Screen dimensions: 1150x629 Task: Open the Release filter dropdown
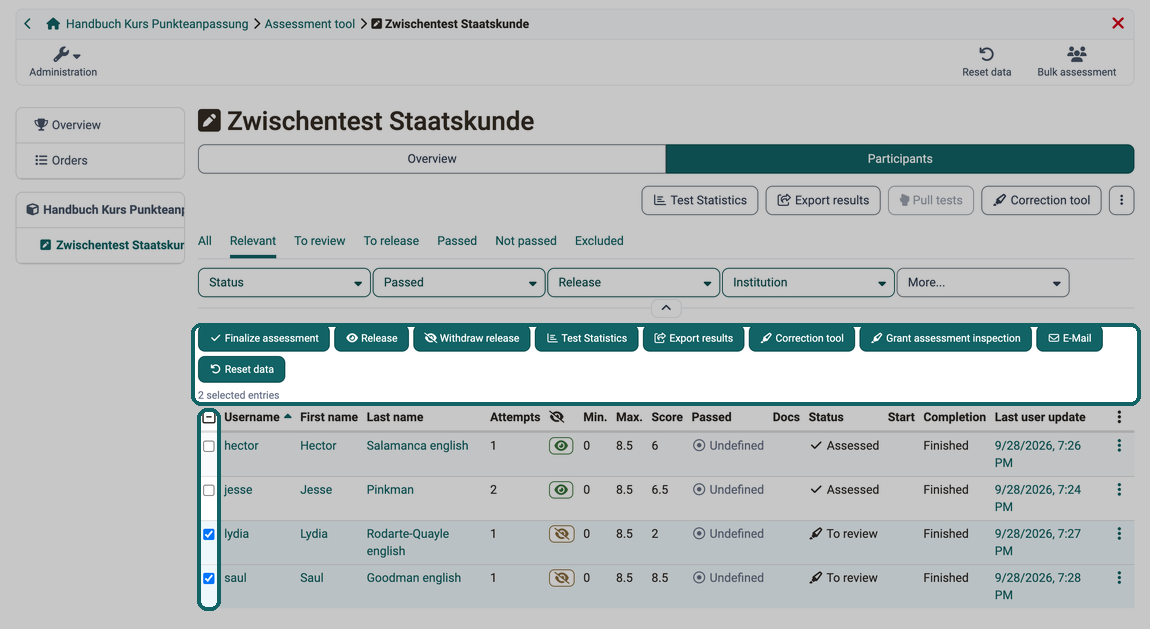coord(634,282)
